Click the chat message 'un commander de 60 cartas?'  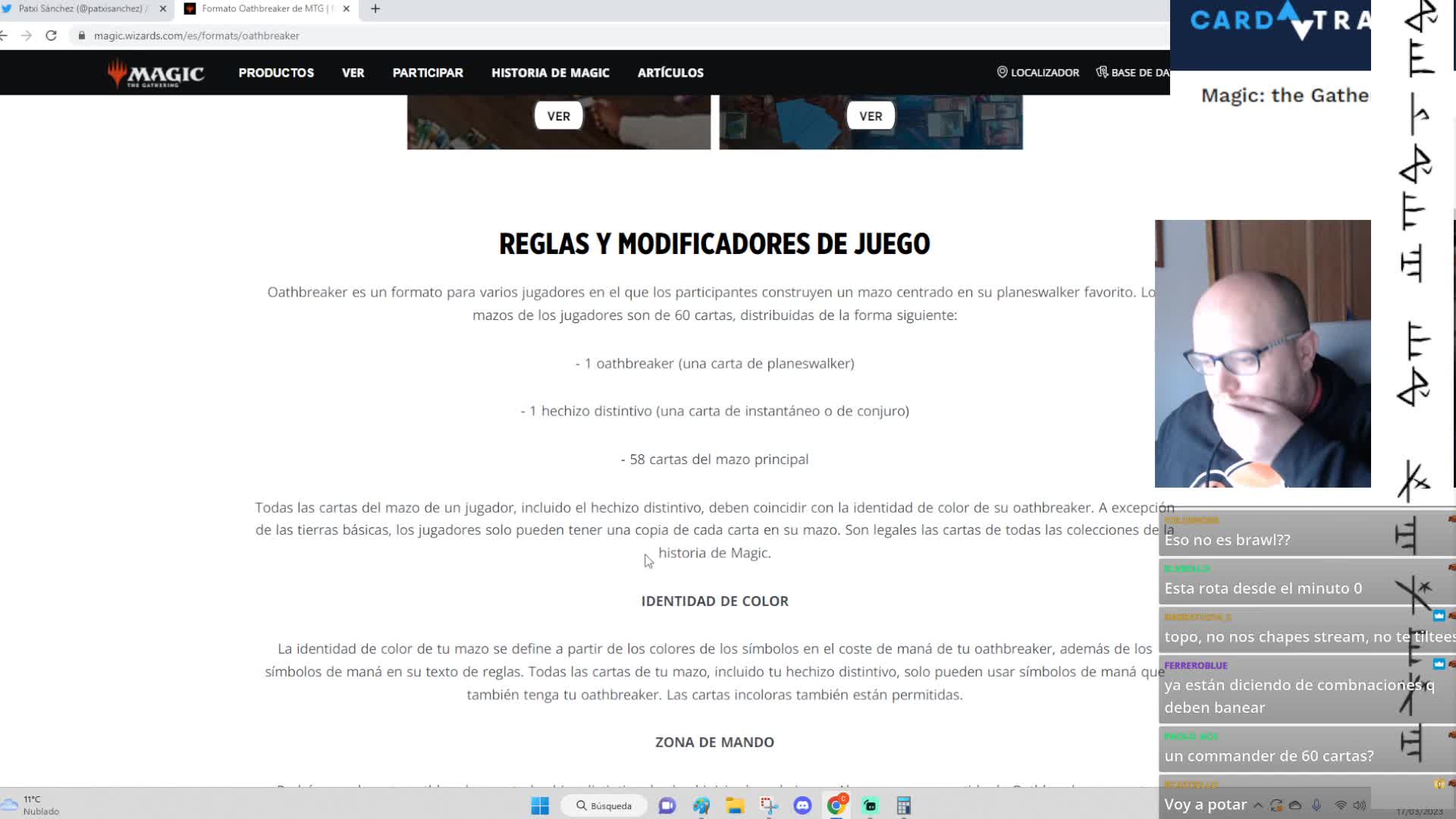point(1269,756)
